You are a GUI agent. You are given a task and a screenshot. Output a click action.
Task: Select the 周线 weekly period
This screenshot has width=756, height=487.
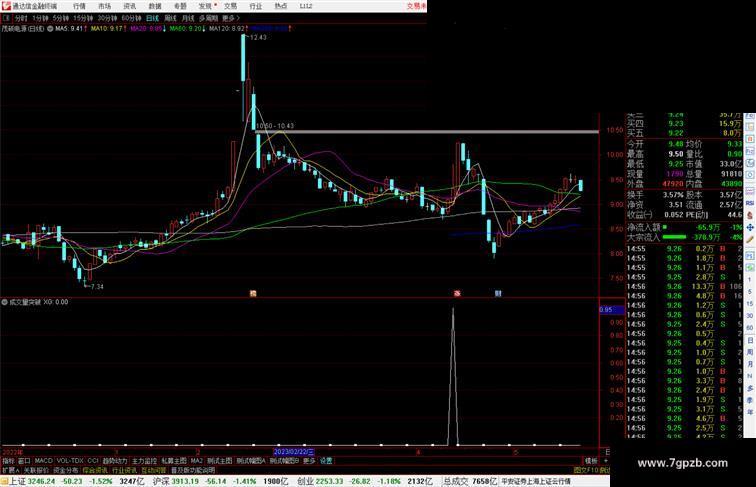170,18
